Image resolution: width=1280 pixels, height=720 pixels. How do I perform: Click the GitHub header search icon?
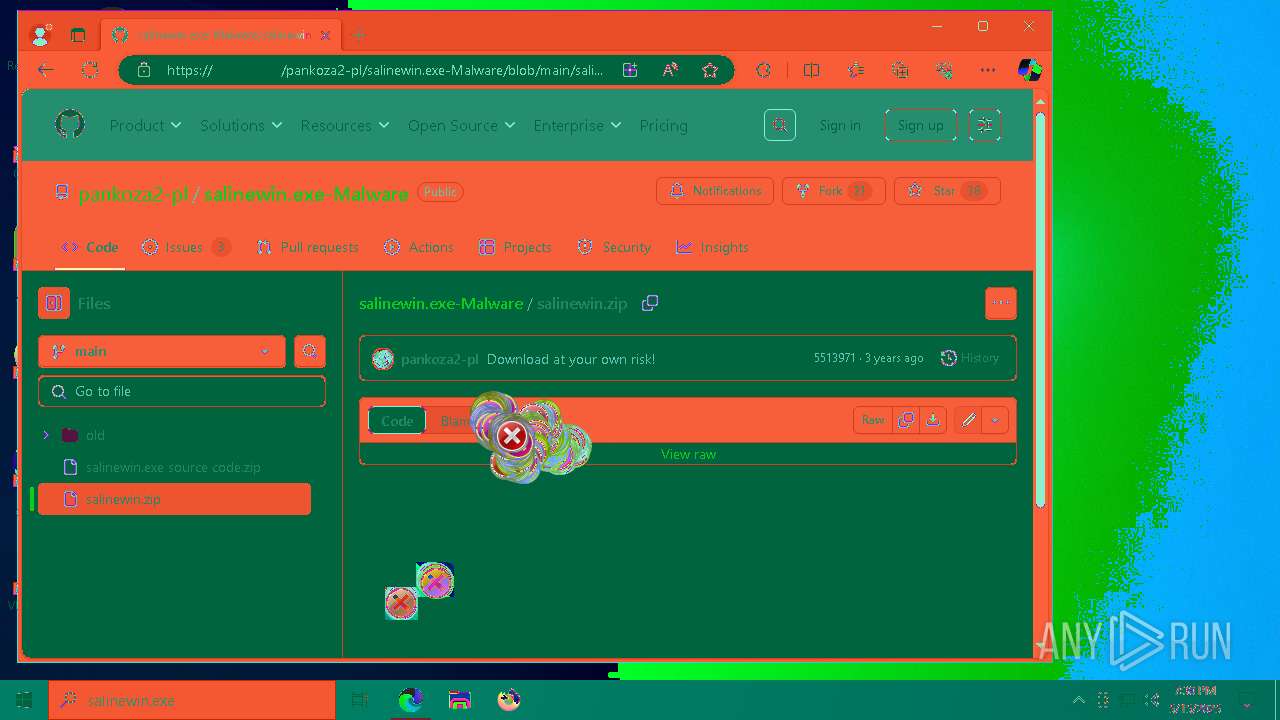pos(780,125)
